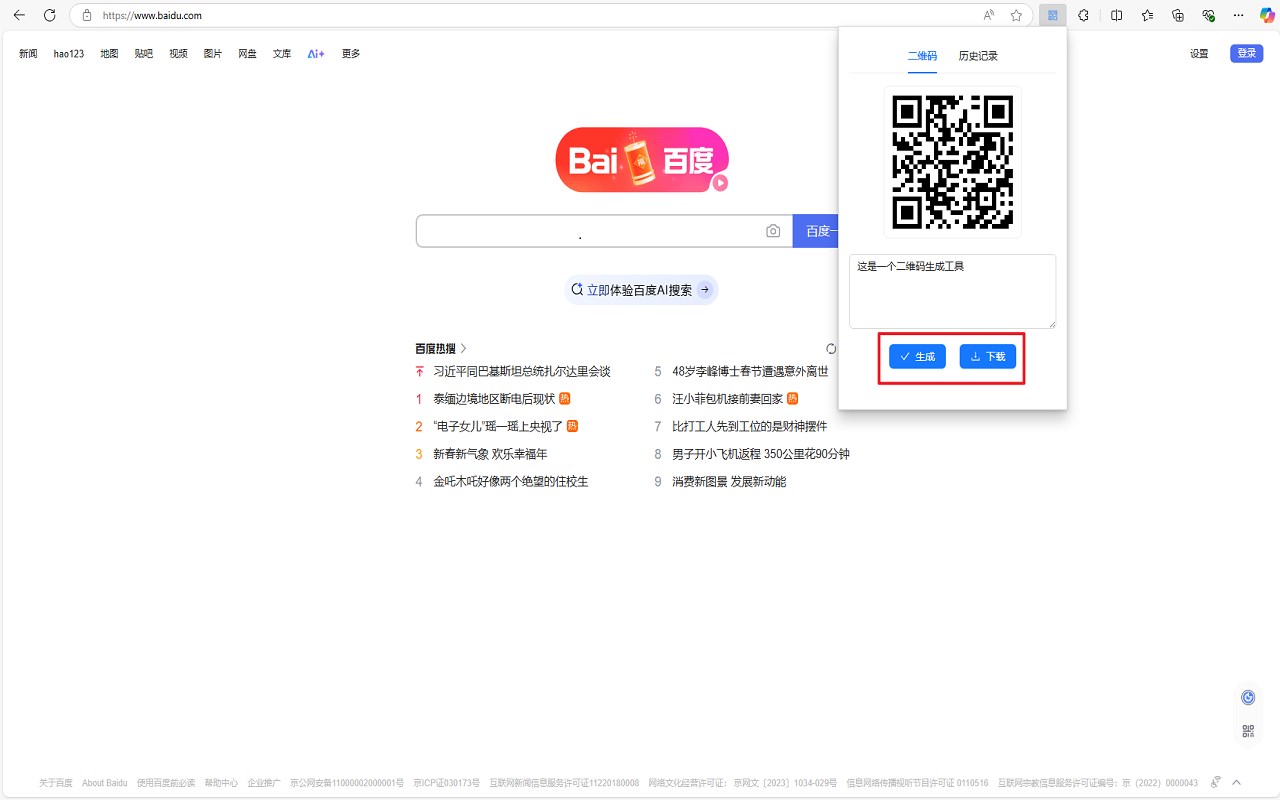The width and height of the screenshot is (1280, 800).
Task: Open hot search 消费新图景 发展新动能
Action: [x=729, y=482]
